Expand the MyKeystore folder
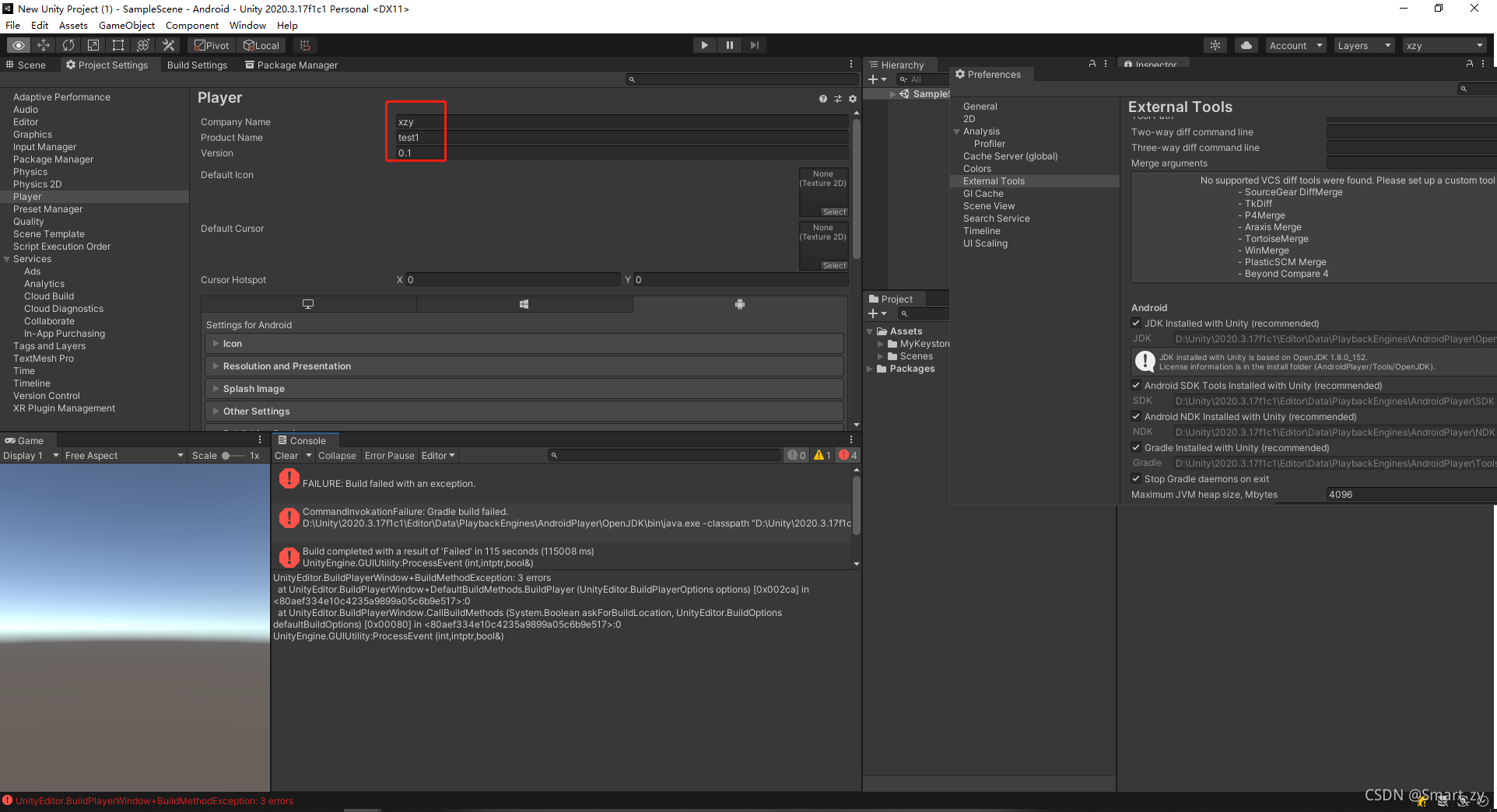Viewport: 1497px width, 812px height. click(x=880, y=344)
